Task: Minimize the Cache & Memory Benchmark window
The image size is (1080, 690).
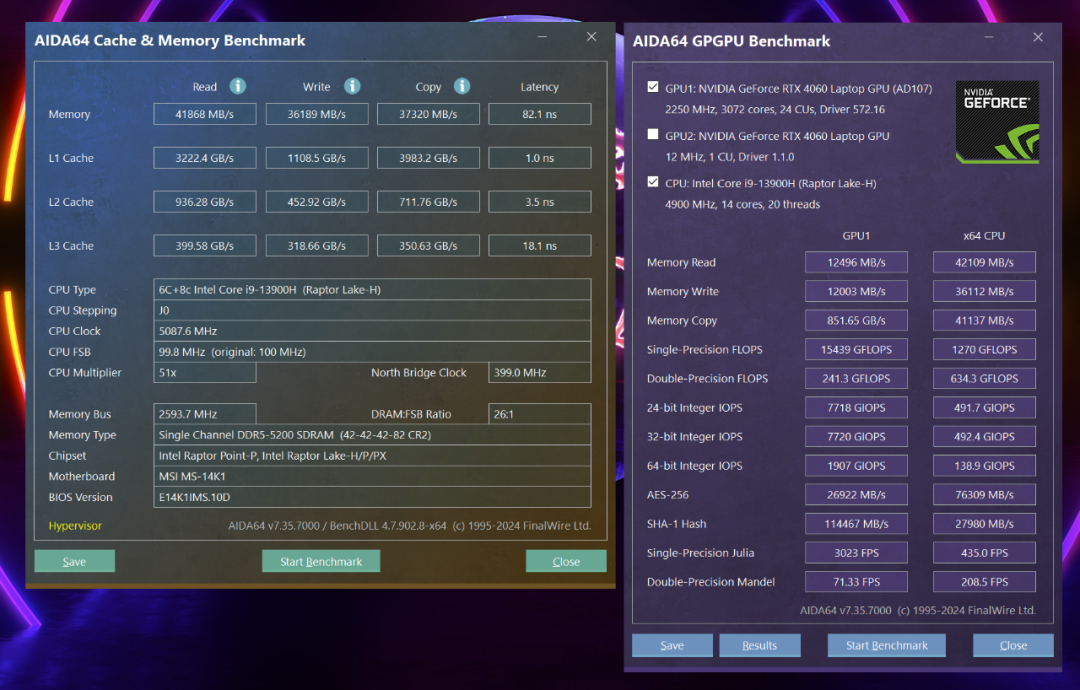Action: pos(543,36)
